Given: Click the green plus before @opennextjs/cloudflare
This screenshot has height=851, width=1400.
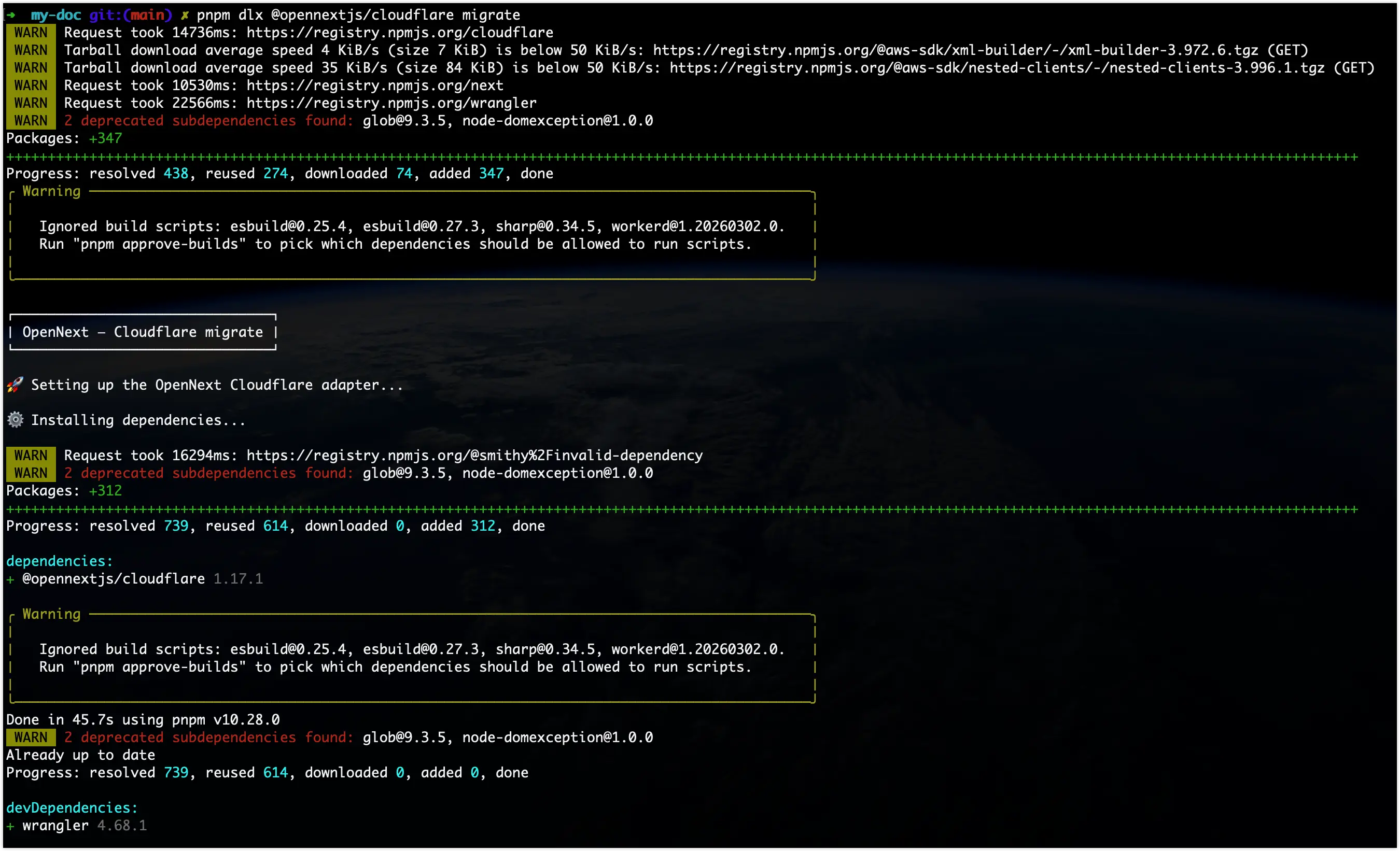Looking at the screenshot, I should 10,579.
